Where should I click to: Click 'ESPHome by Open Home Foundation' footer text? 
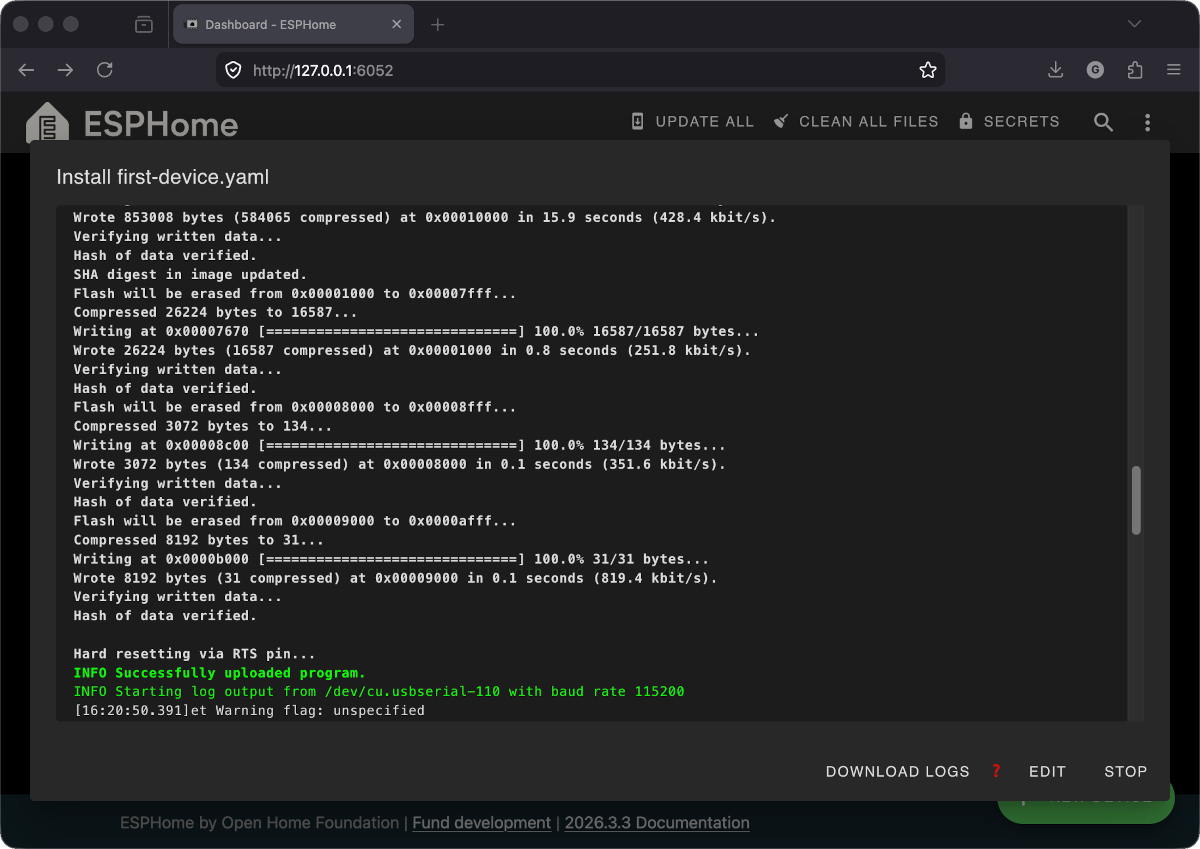click(260, 823)
